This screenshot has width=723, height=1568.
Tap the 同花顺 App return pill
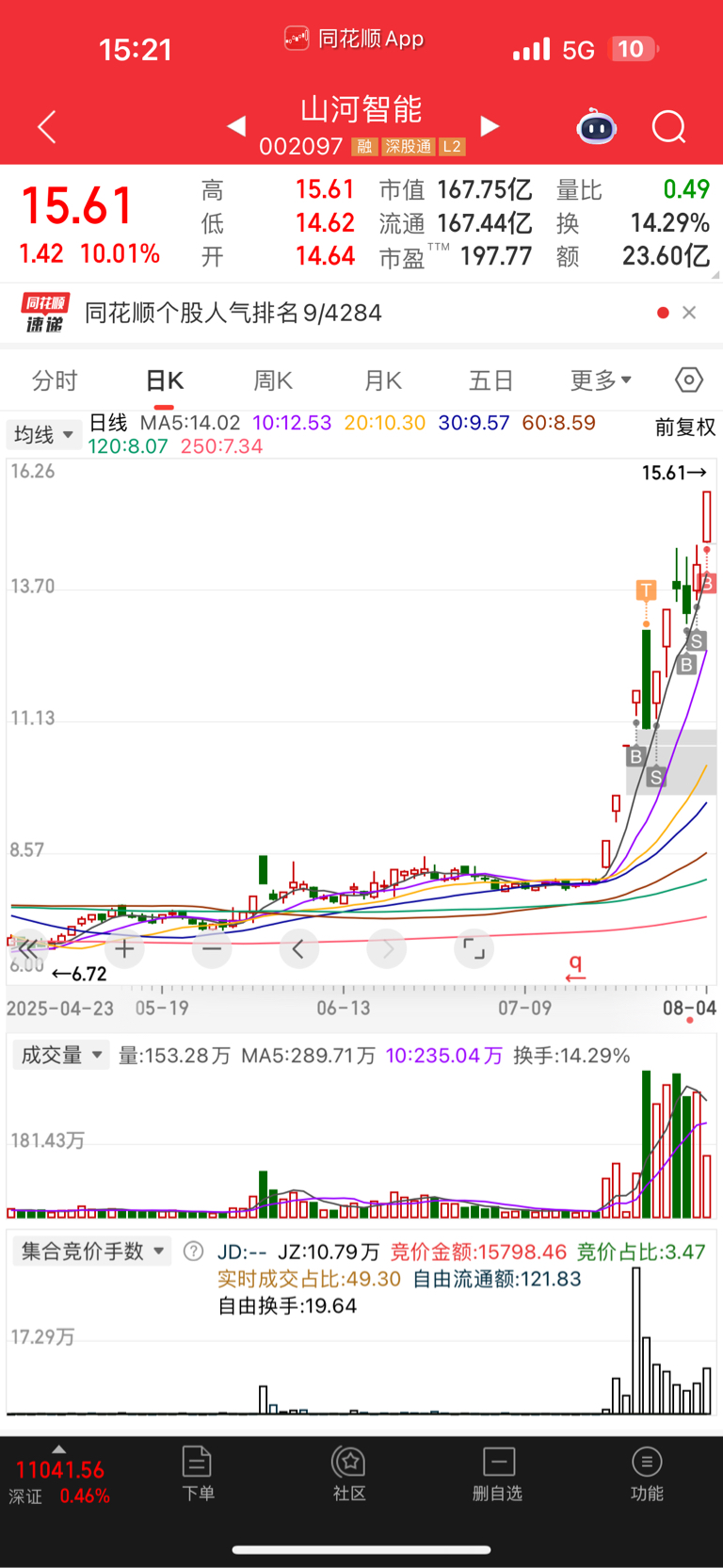click(x=354, y=39)
